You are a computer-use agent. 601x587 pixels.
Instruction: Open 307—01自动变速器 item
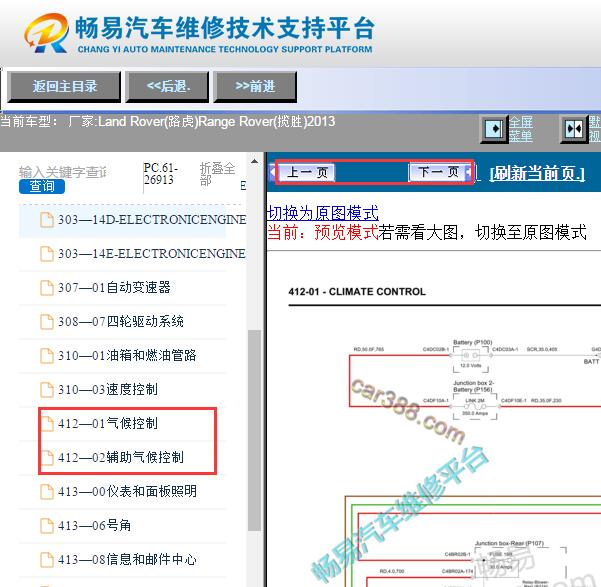tap(114, 287)
